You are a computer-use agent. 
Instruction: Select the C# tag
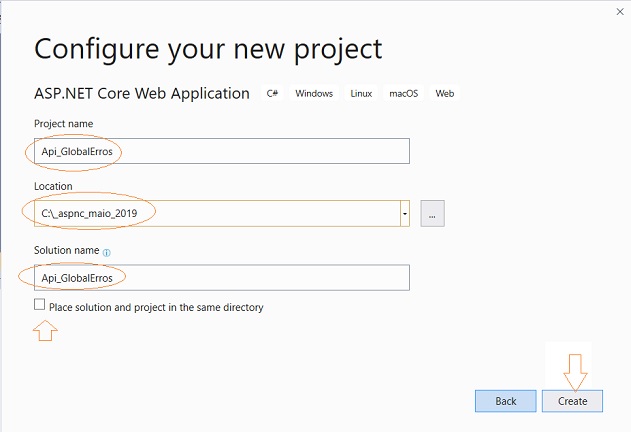click(x=272, y=93)
